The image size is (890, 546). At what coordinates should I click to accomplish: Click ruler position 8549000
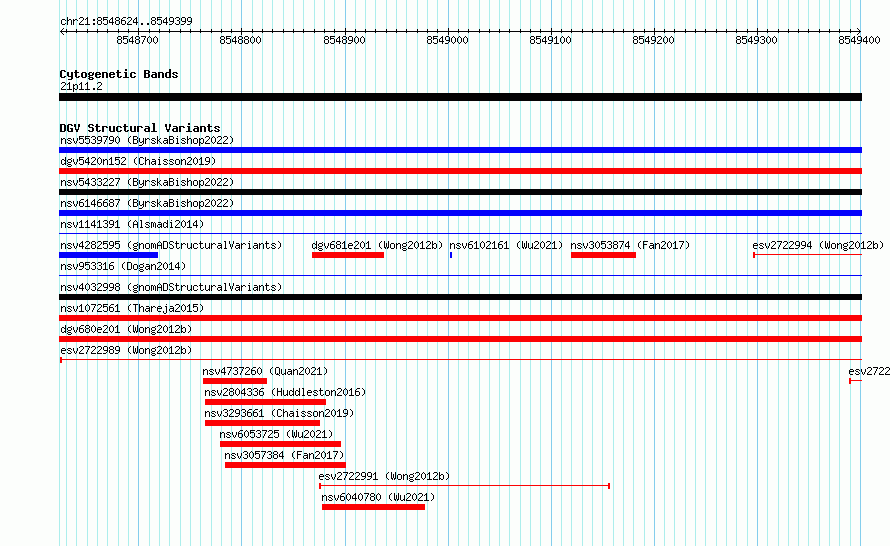(448, 40)
